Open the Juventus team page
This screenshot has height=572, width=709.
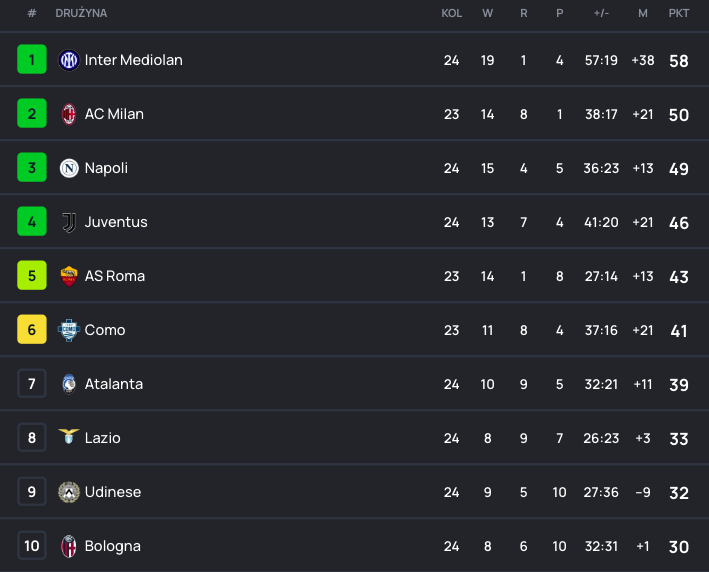tap(116, 222)
